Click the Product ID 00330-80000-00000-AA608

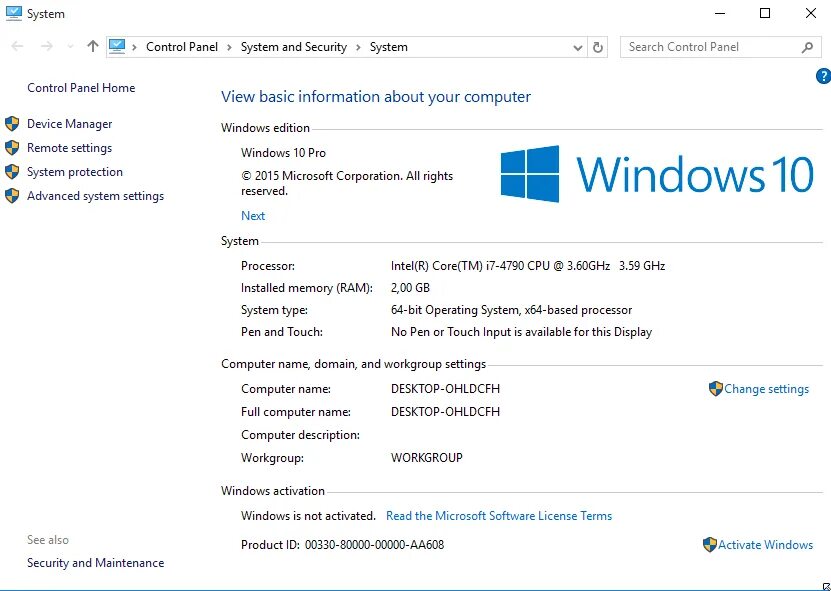tap(342, 545)
